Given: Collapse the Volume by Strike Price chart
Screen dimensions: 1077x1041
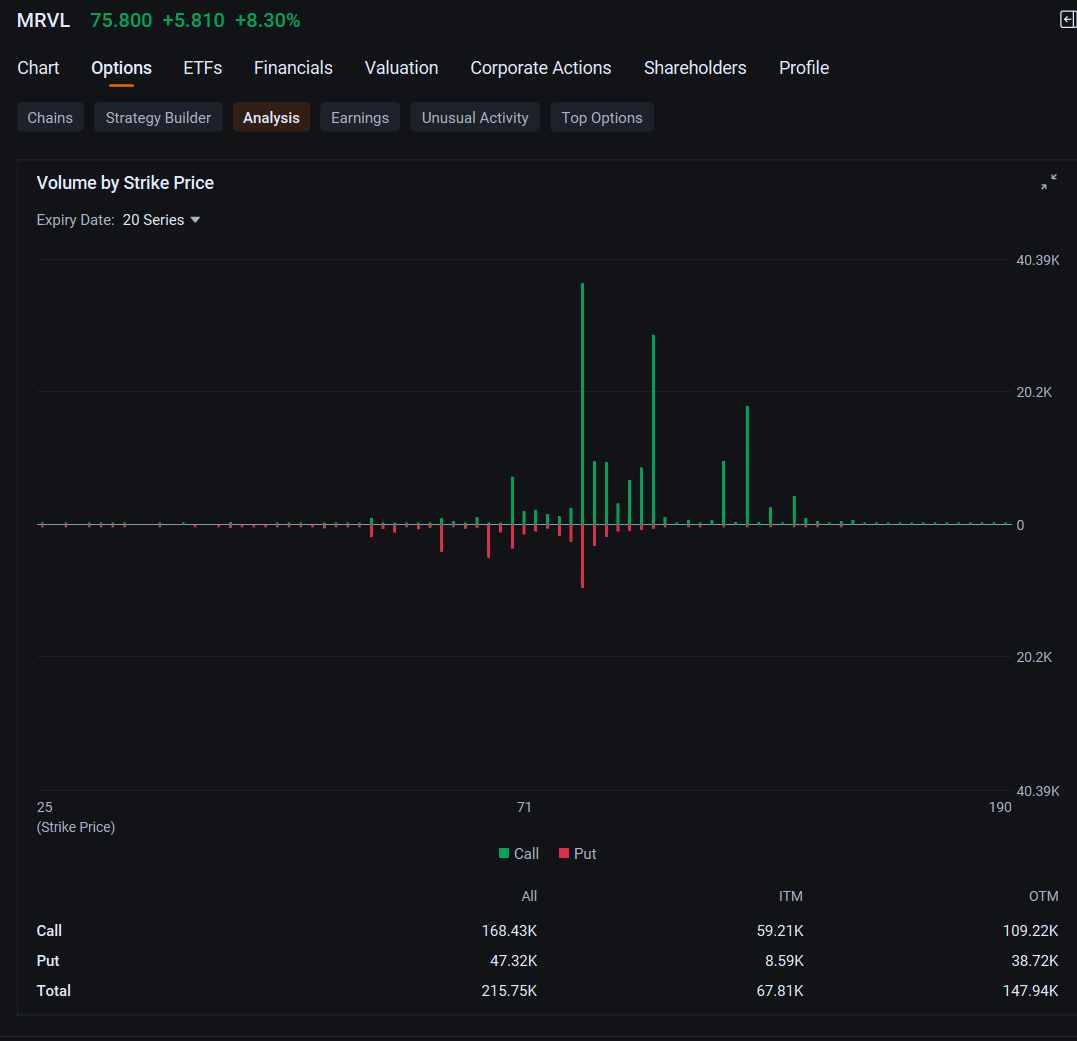Looking at the screenshot, I should point(1048,182).
